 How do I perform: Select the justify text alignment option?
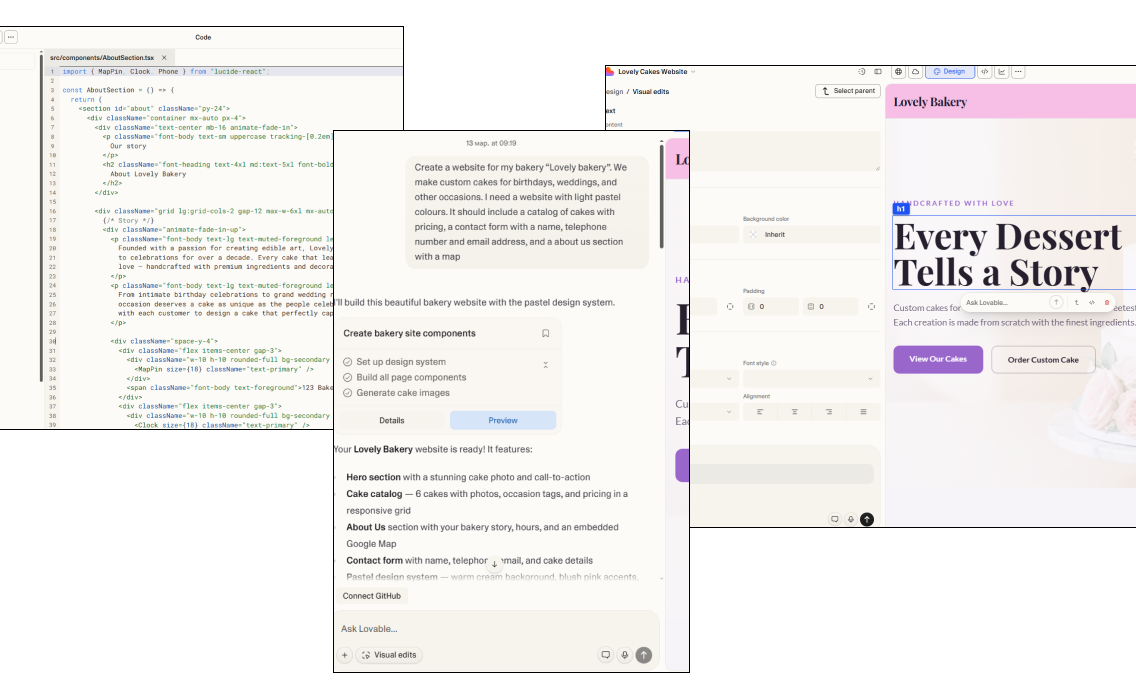[x=863, y=411]
